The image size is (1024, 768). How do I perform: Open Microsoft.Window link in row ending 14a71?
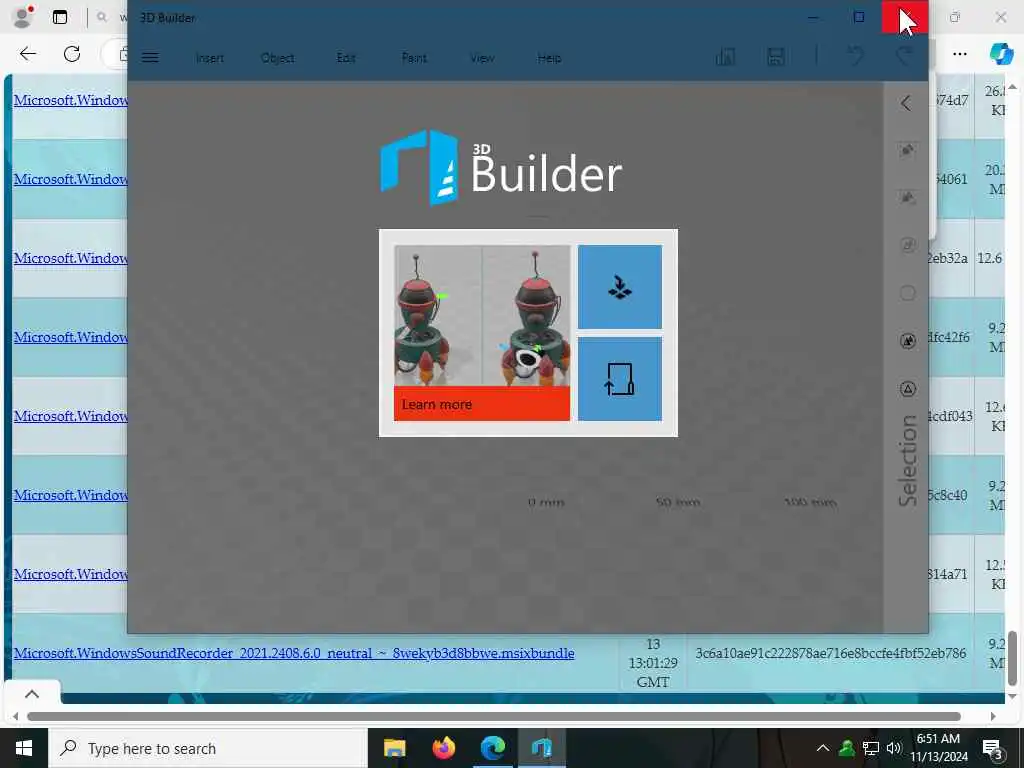[71, 574]
